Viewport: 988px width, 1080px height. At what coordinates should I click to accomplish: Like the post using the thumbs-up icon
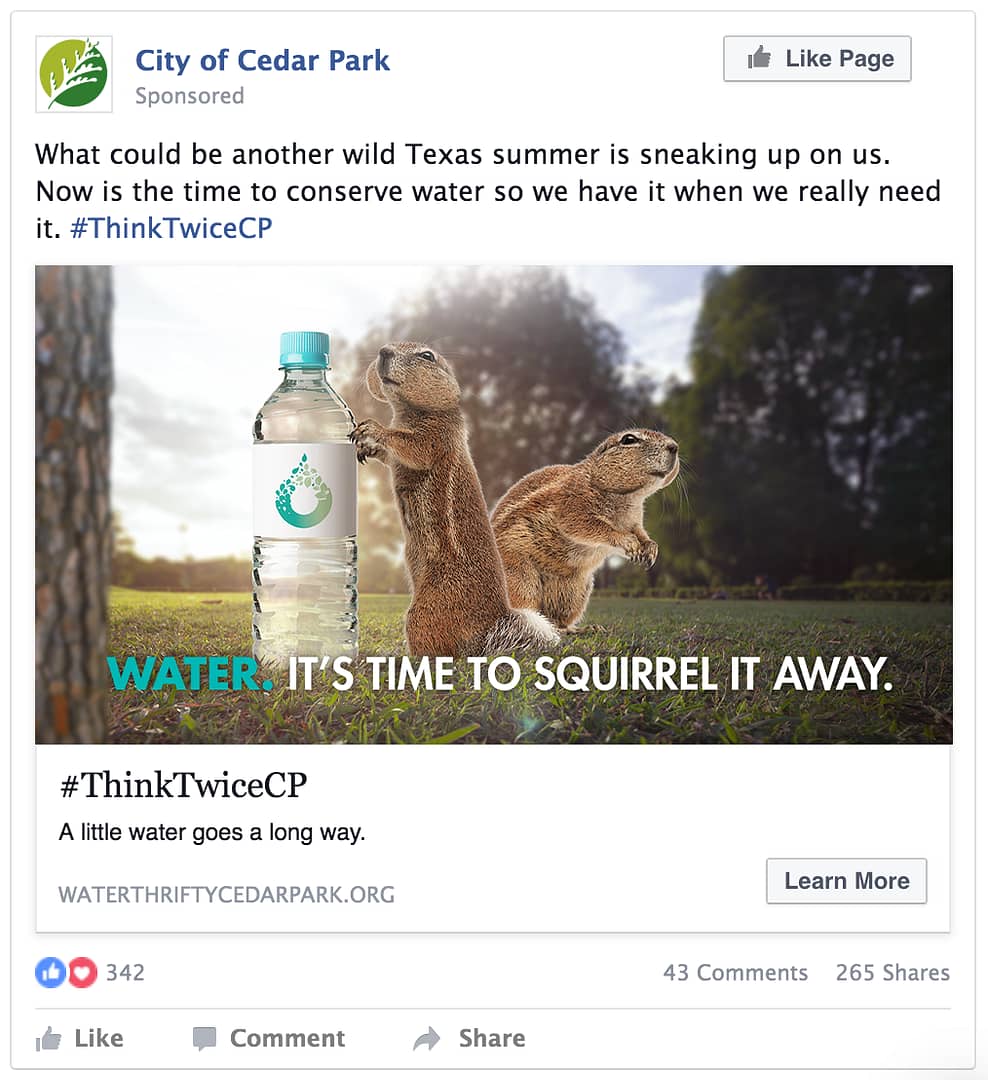[48, 1038]
